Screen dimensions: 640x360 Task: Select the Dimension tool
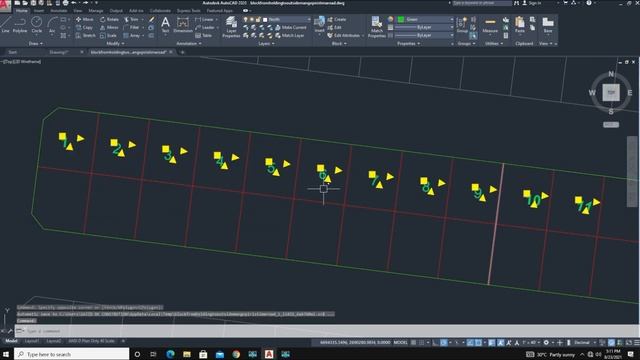pos(183,24)
